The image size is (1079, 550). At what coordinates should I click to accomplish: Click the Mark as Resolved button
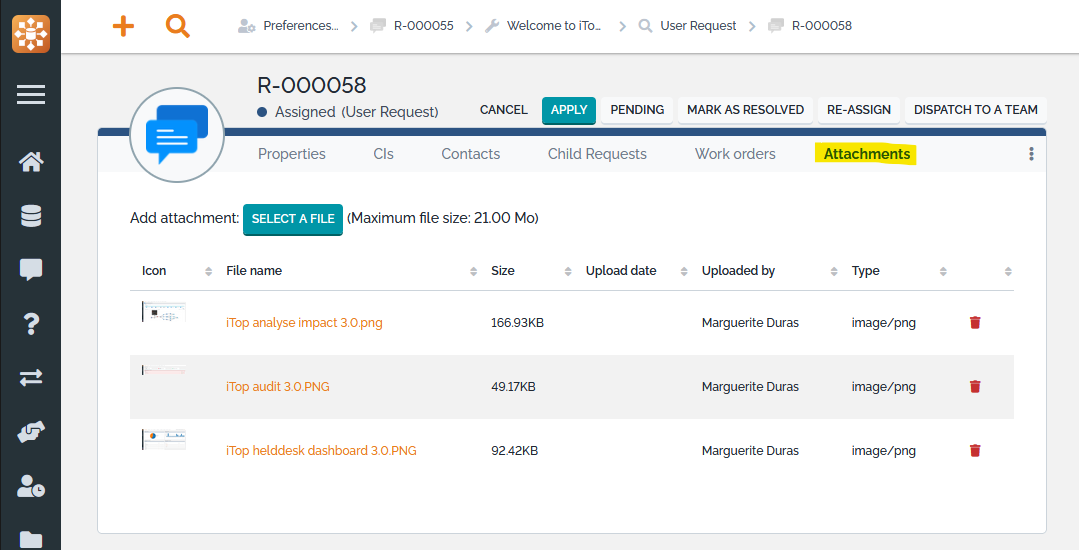[745, 110]
